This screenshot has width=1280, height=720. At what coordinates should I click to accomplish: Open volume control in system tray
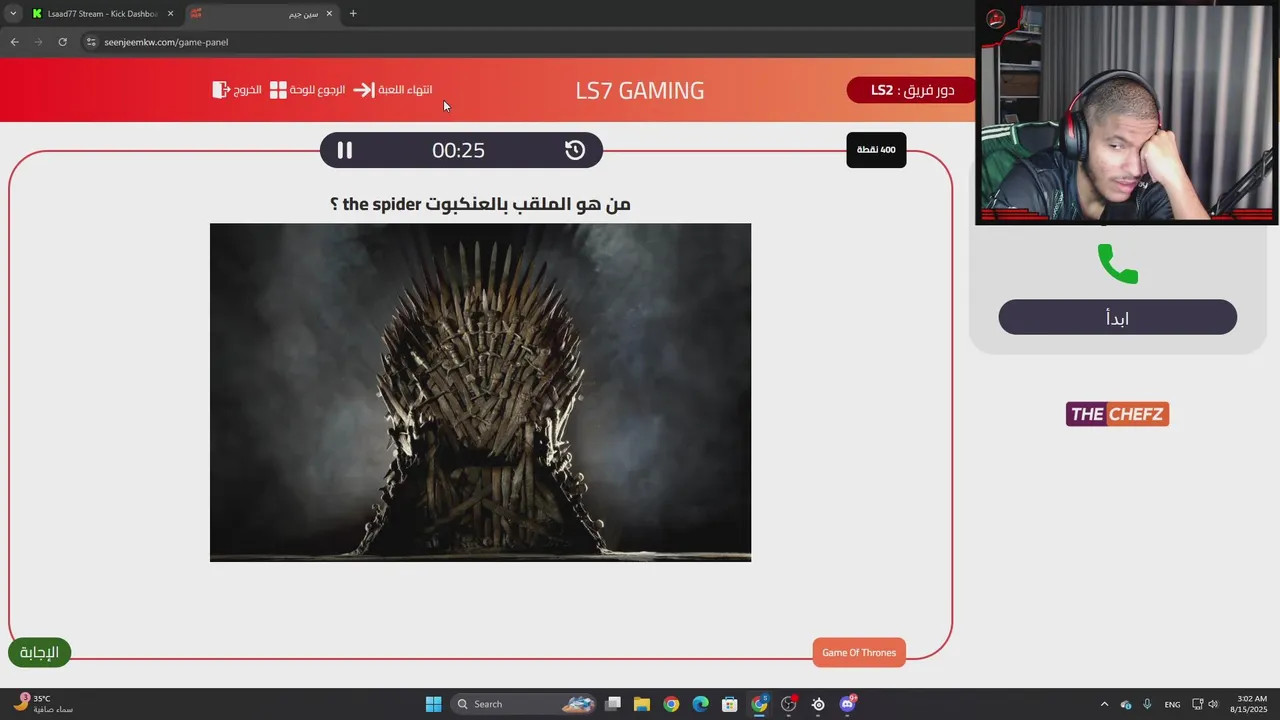coord(1213,704)
